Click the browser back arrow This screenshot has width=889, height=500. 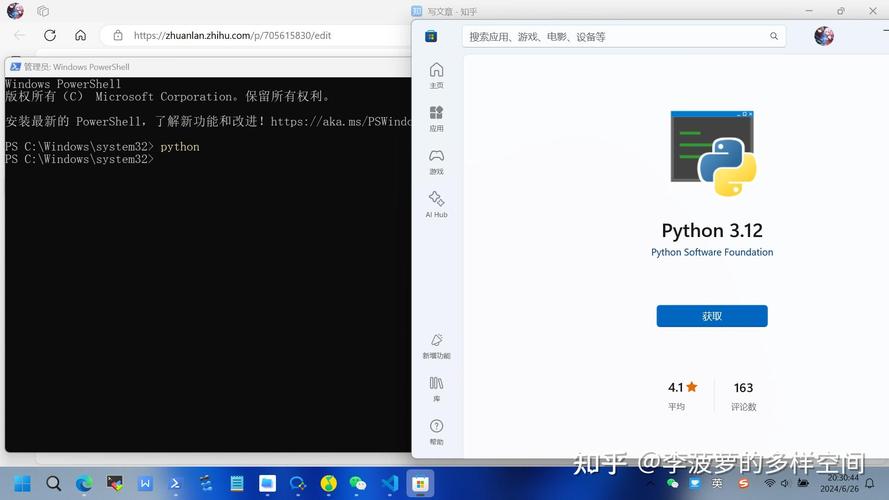pyautogui.click(x=19, y=35)
